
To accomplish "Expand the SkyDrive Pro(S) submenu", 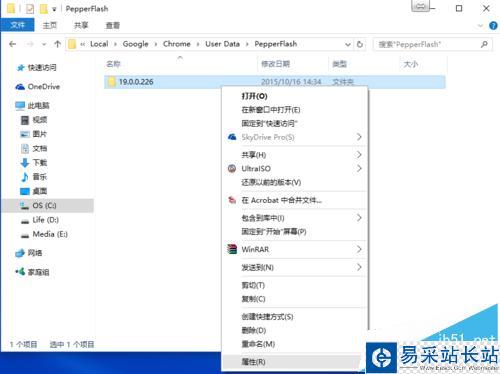I will coord(295,137).
